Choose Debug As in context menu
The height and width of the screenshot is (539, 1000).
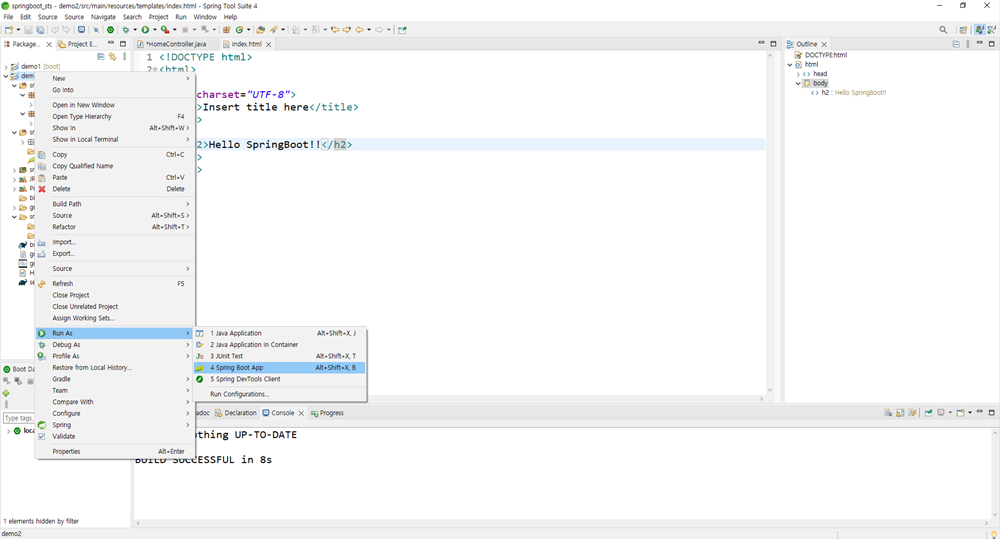[x=115, y=344]
